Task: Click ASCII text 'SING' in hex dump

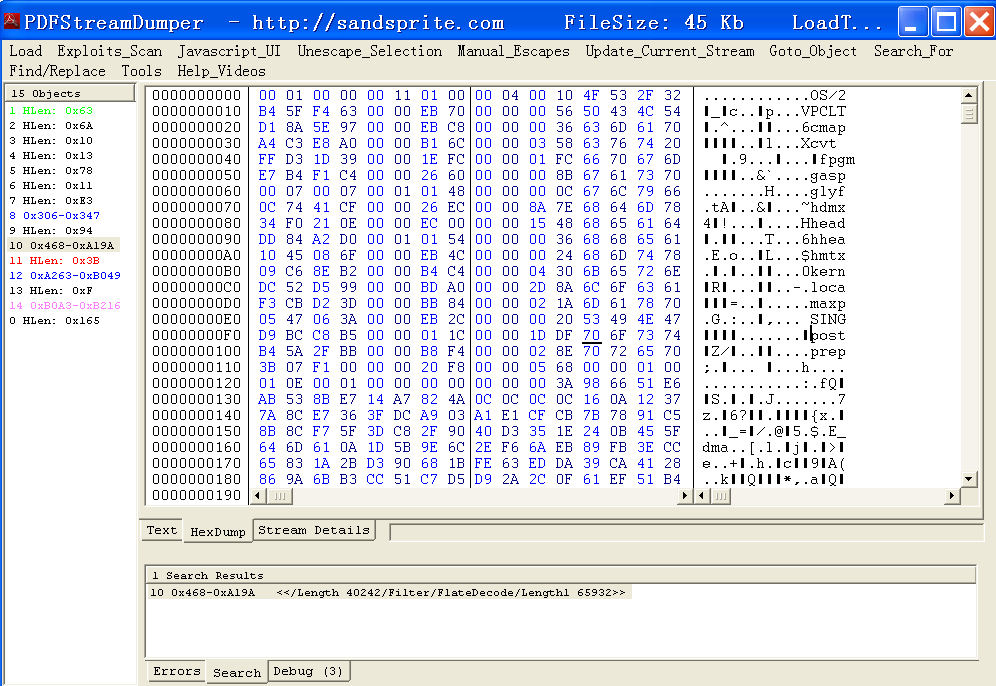Action: click(828, 319)
